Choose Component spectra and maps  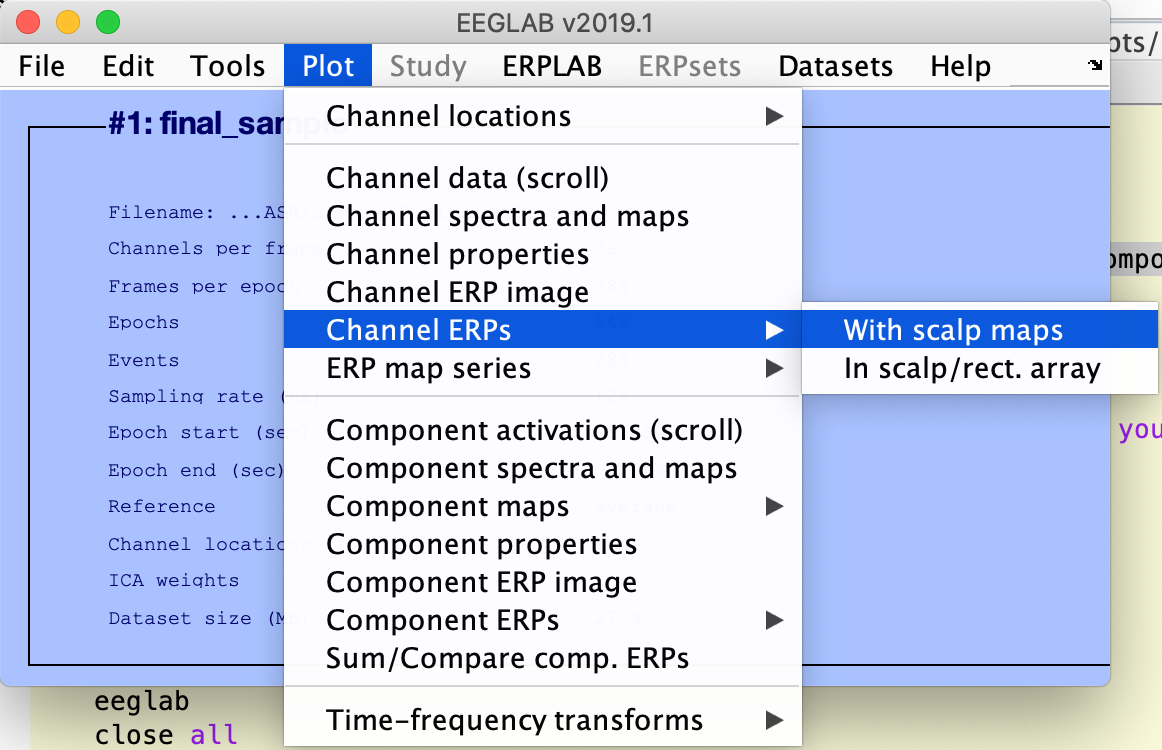(542, 468)
